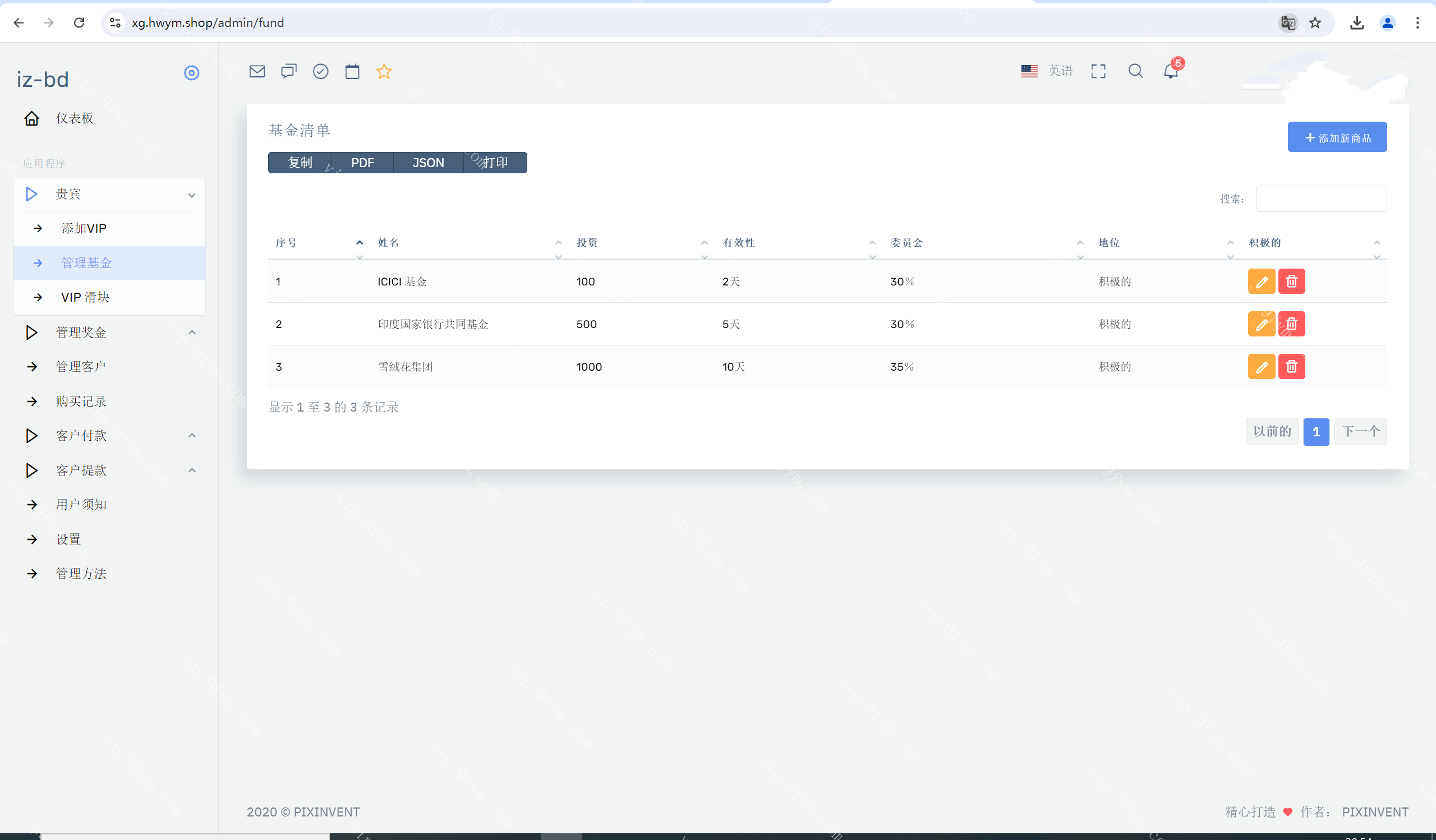Edit the ICICI 基金 row with pencil

pyautogui.click(x=1261, y=281)
